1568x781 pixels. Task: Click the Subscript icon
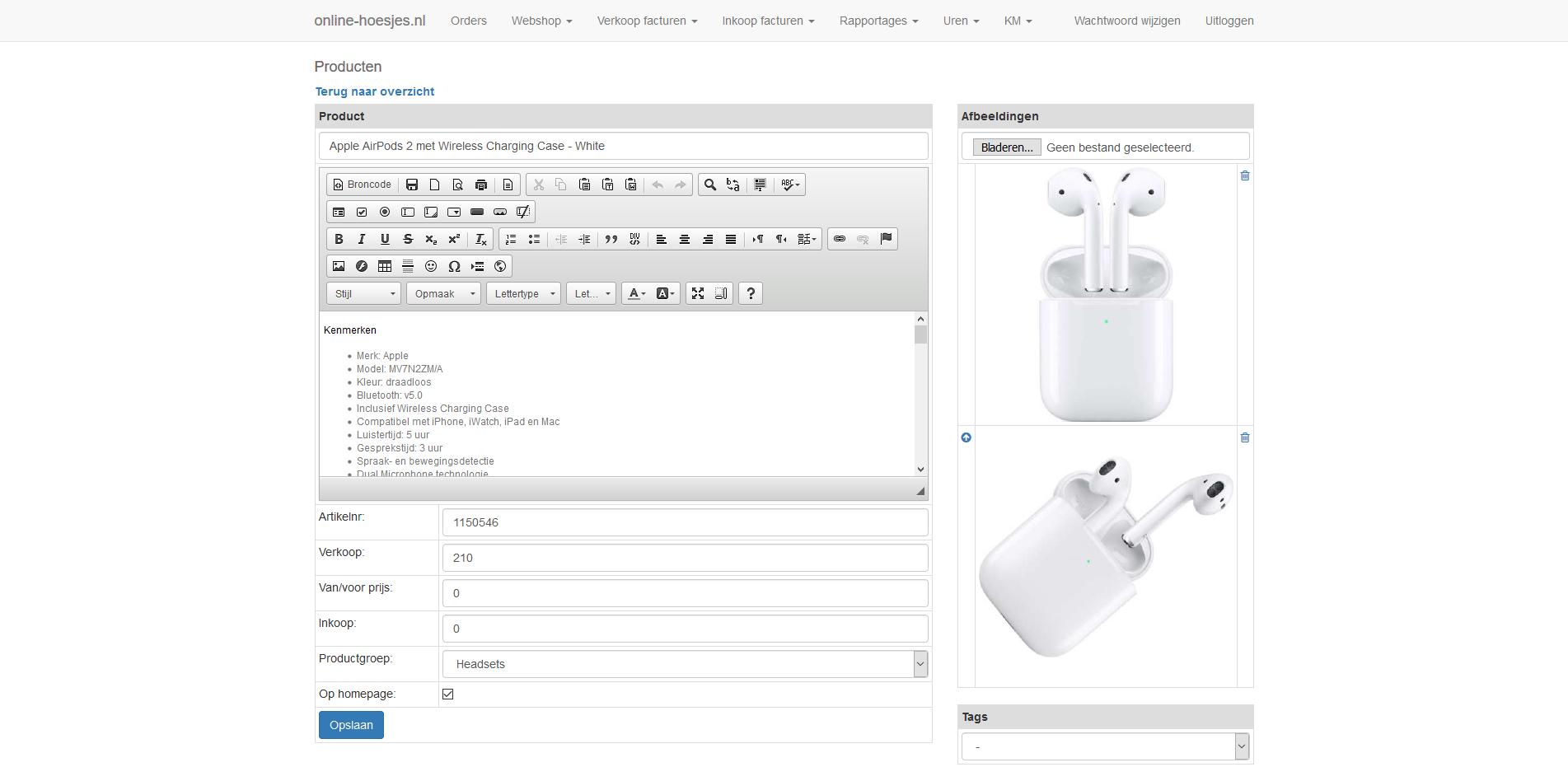click(x=431, y=239)
